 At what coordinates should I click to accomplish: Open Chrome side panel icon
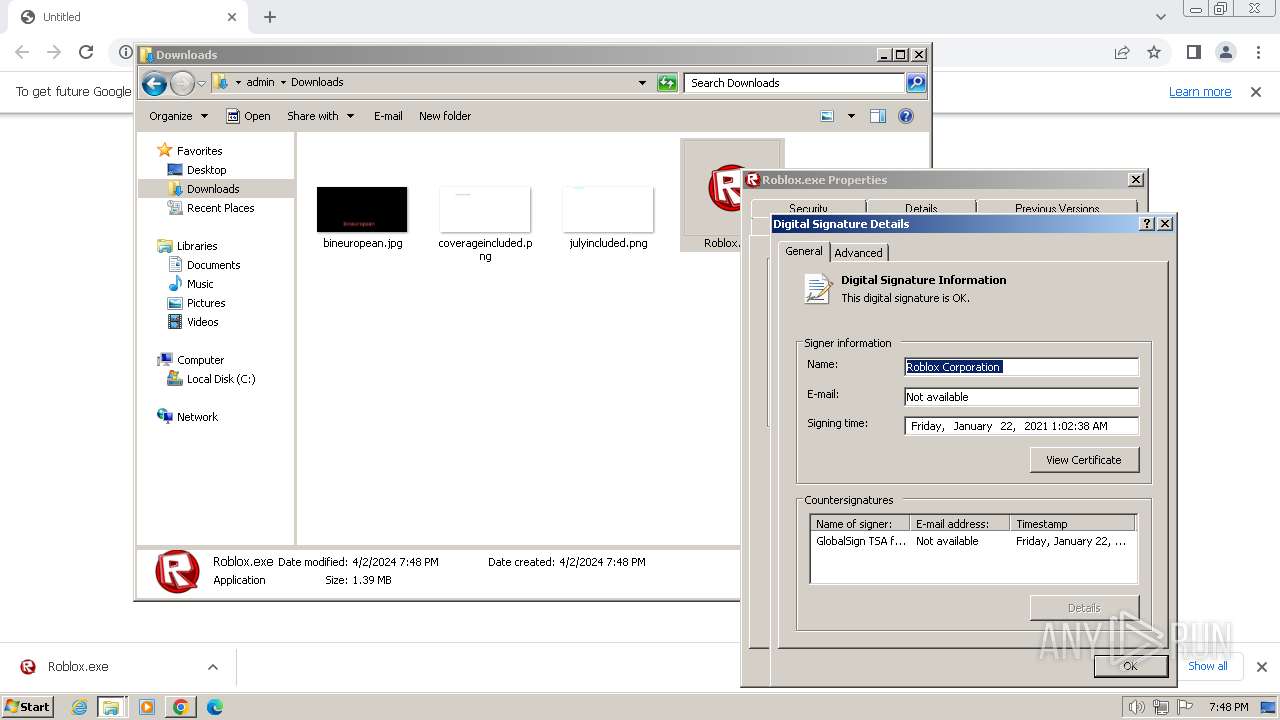coord(1193,52)
